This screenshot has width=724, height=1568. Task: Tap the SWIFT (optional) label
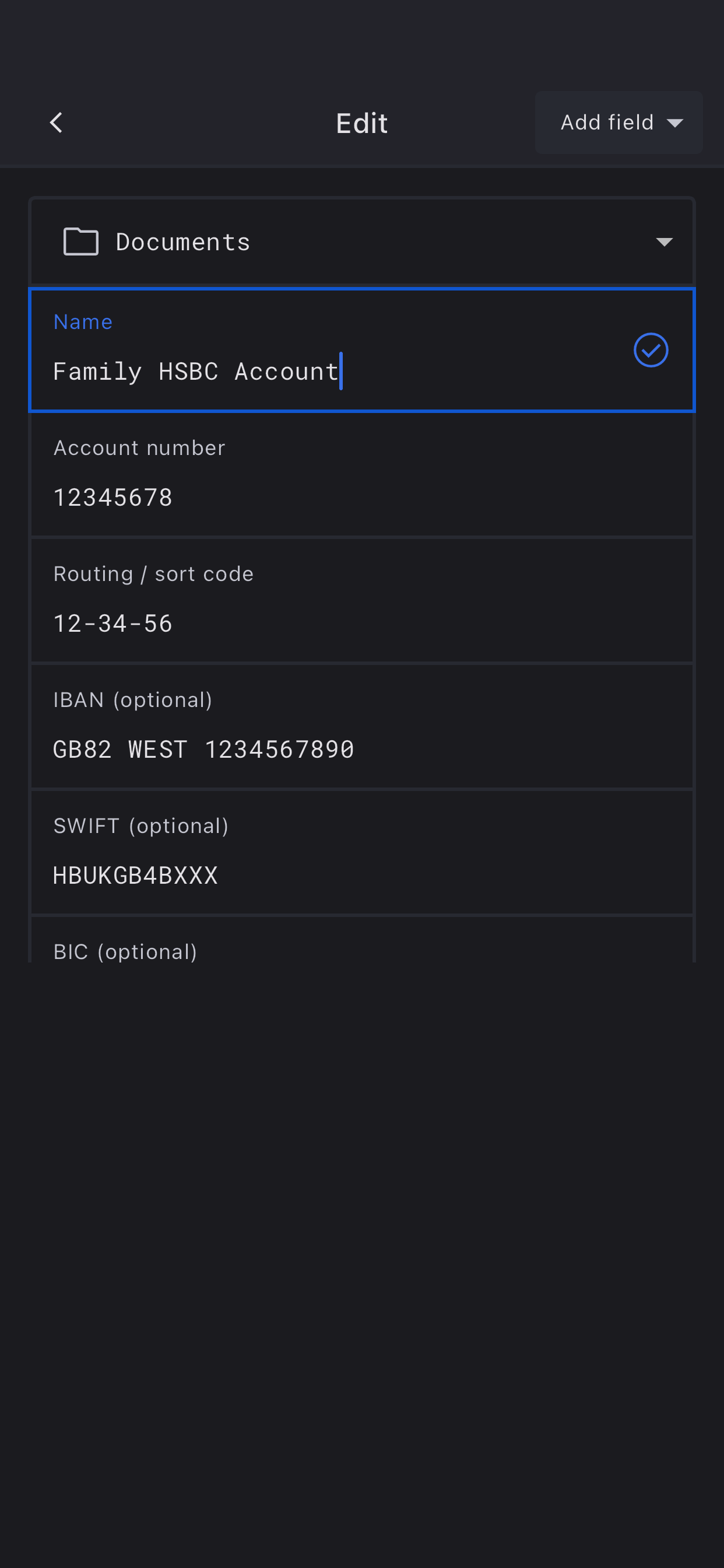tap(140, 826)
